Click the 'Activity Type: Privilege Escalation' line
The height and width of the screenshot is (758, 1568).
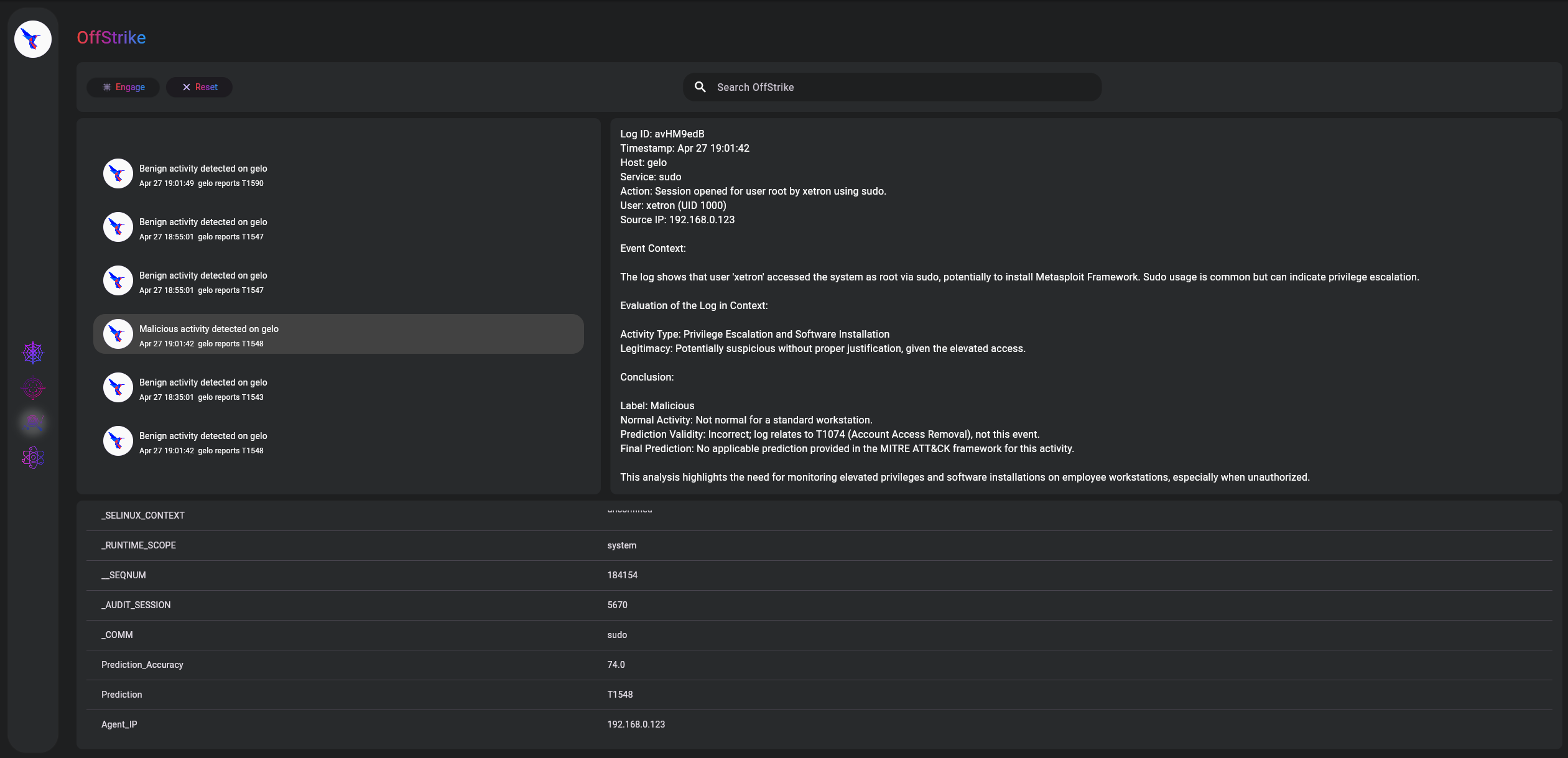pyautogui.click(x=755, y=334)
